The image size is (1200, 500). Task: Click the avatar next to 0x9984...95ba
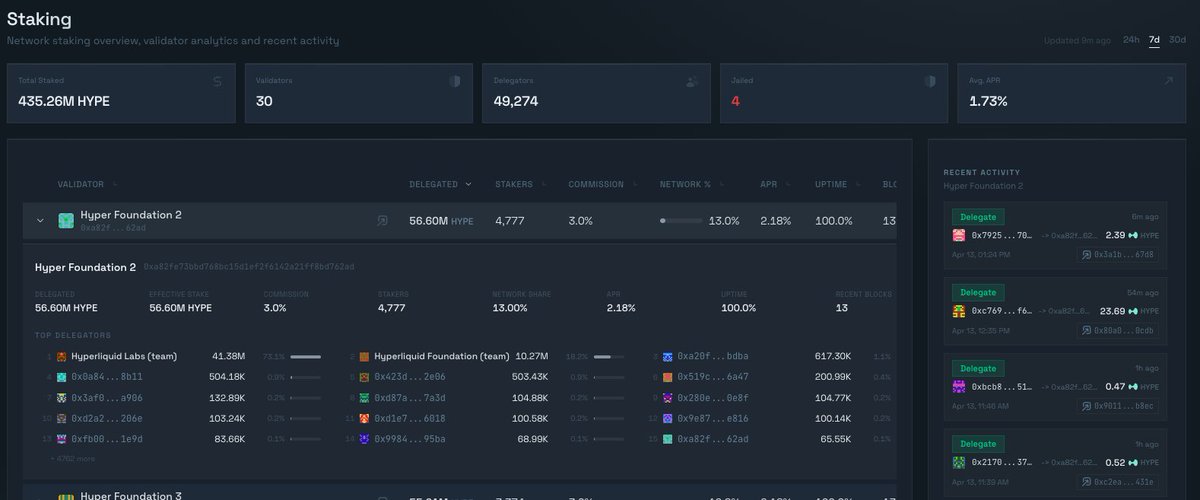click(x=364, y=440)
